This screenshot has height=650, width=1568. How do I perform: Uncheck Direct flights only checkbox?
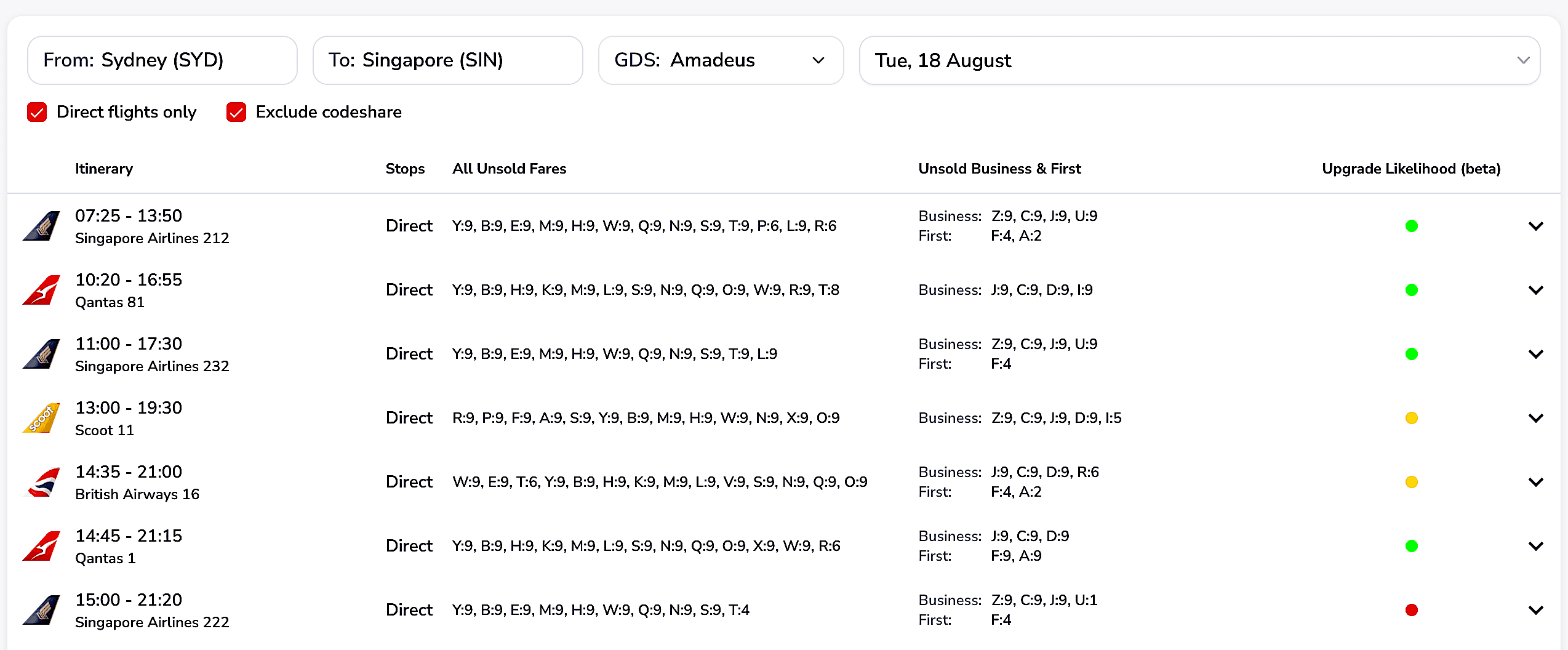click(37, 112)
